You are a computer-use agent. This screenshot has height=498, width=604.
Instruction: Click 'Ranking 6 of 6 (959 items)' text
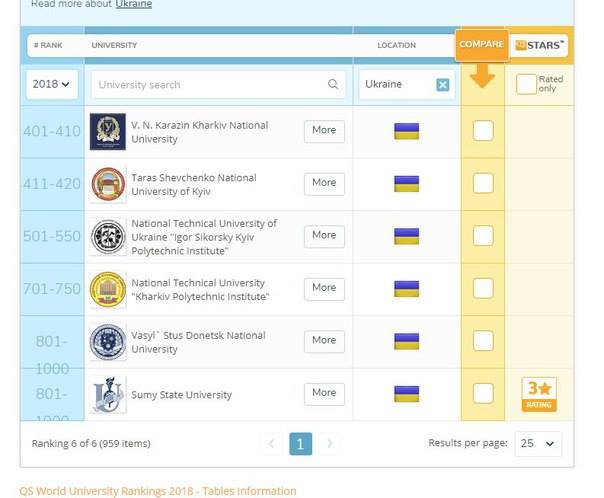(91, 444)
